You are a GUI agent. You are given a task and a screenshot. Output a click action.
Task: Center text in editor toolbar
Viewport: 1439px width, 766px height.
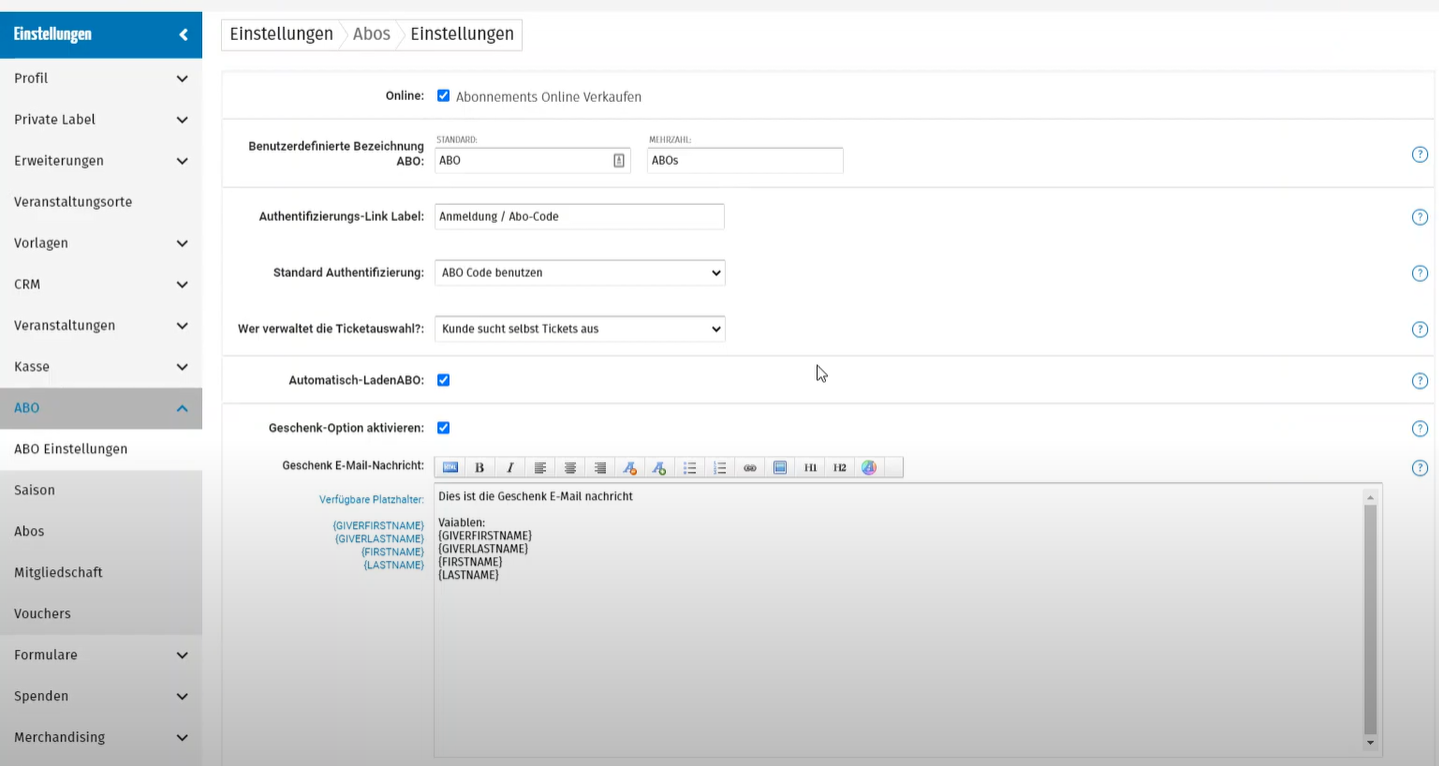coord(570,468)
